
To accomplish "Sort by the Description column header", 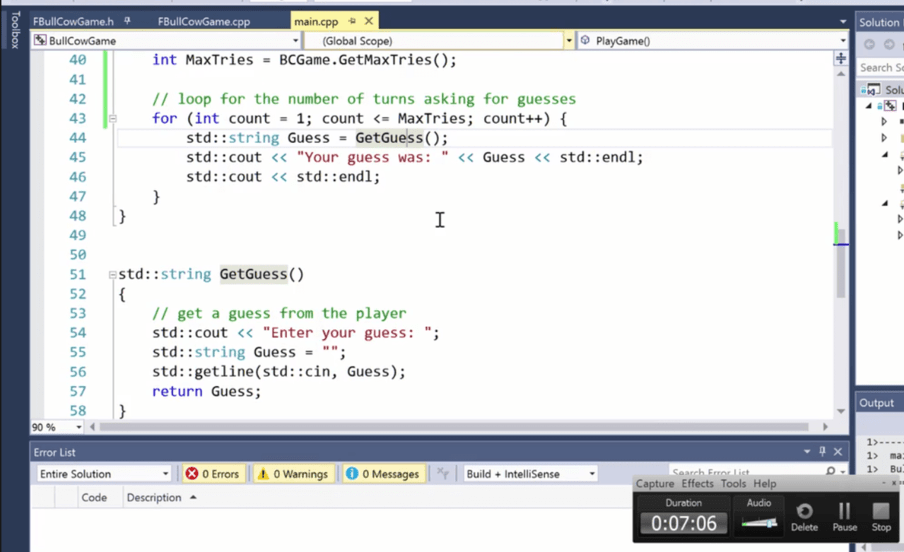I will point(154,497).
